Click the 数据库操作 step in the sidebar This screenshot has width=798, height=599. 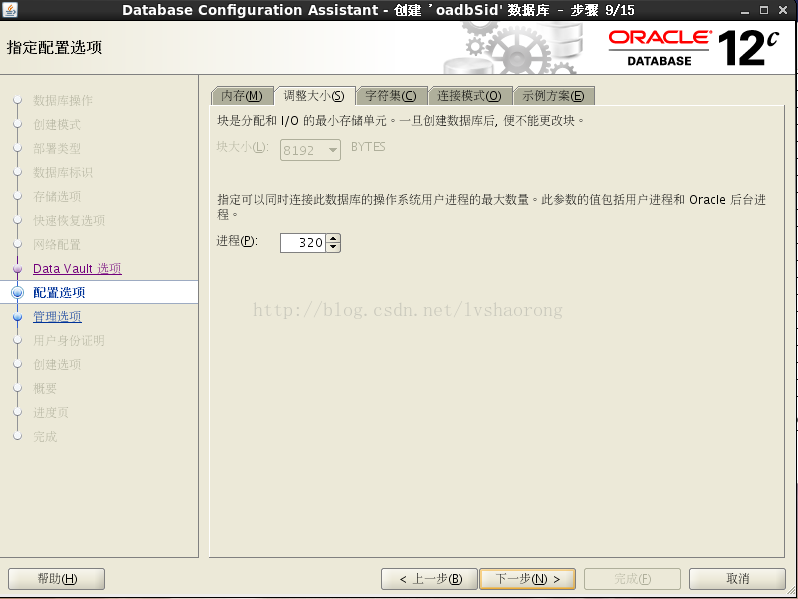click(63, 100)
